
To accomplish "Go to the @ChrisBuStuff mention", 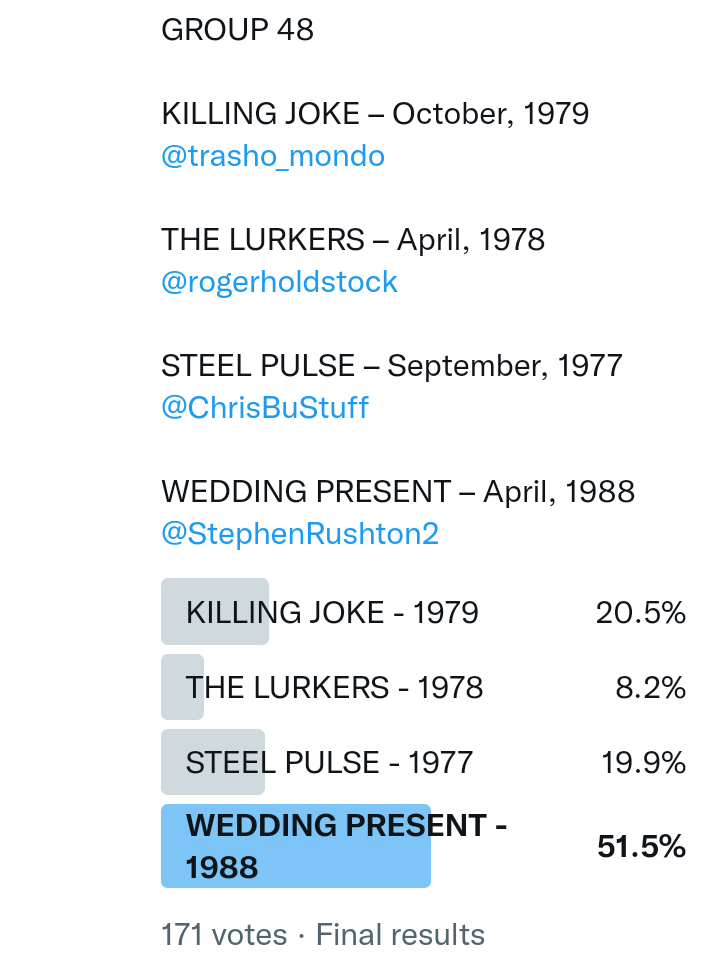I will [x=264, y=408].
